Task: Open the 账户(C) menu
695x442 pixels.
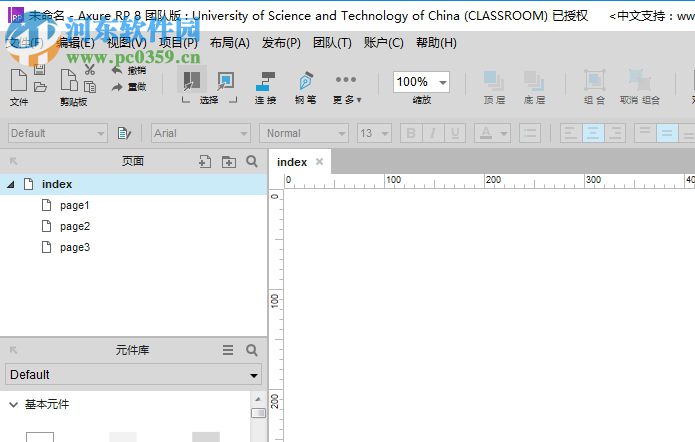Action: (384, 43)
